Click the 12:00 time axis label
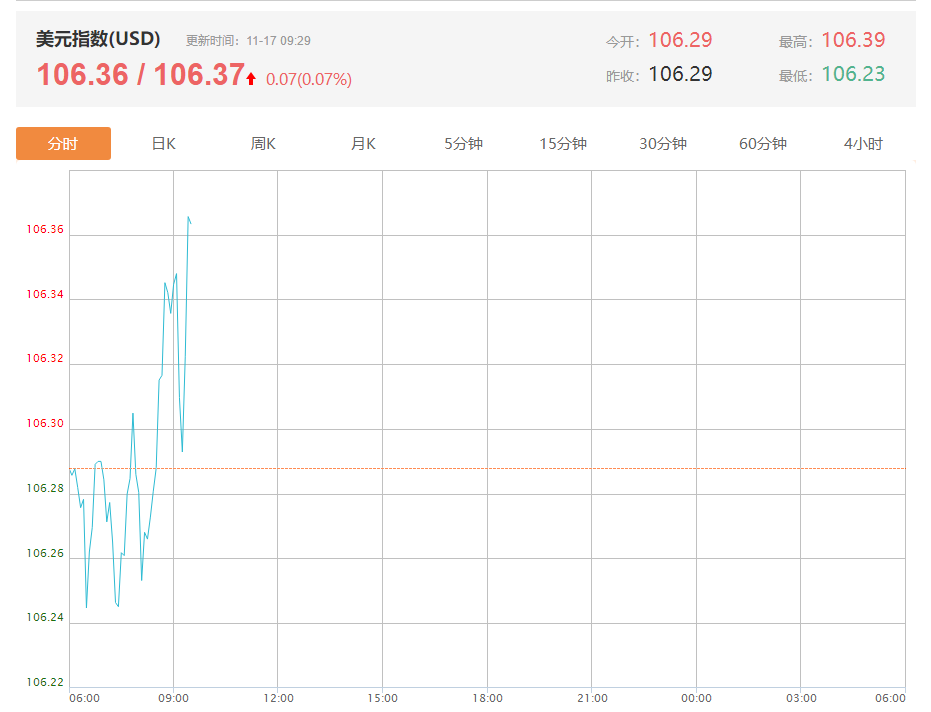 (278, 698)
